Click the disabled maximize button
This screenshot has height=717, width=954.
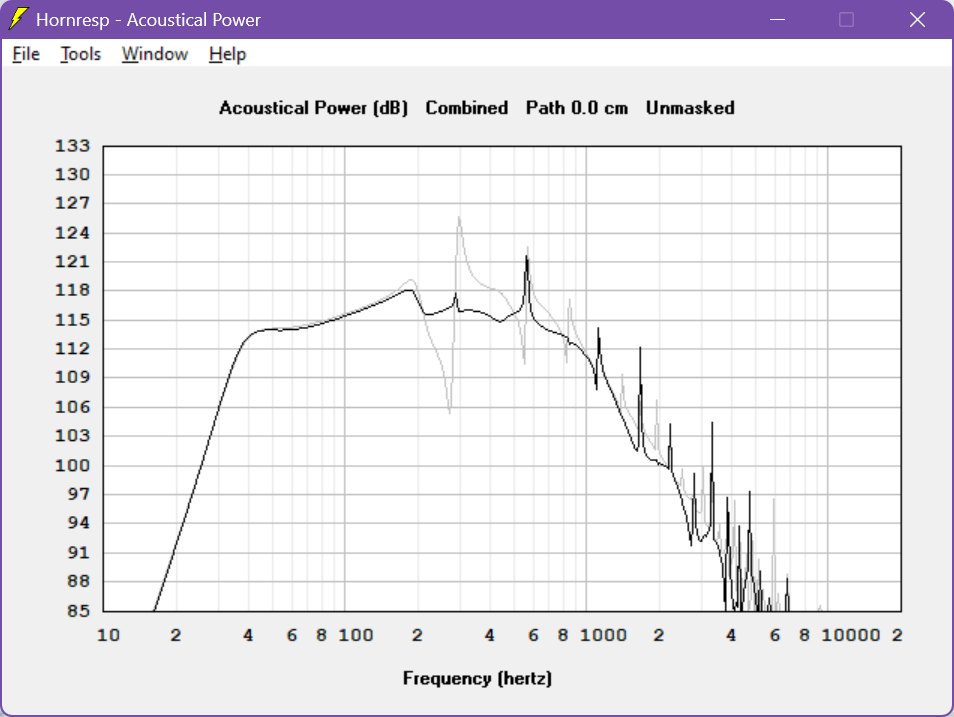pyautogui.click(x=846, y=19)
